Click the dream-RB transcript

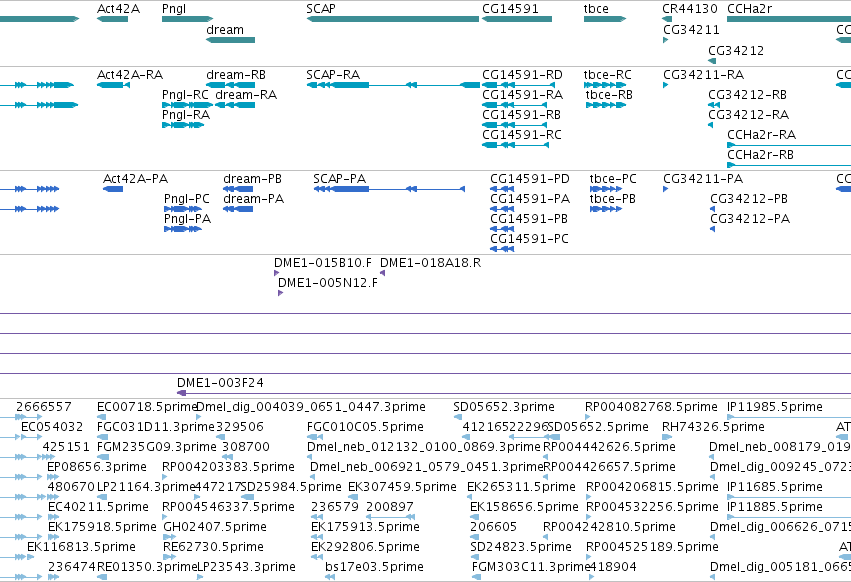[230, 85]
